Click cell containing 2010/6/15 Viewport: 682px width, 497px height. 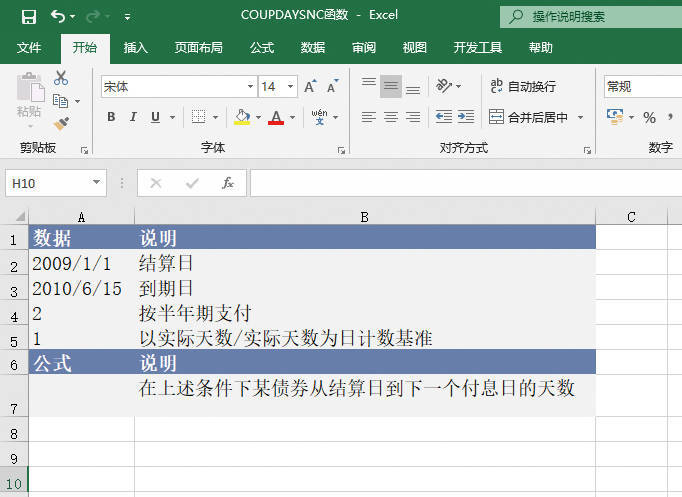tap(80, 289)
